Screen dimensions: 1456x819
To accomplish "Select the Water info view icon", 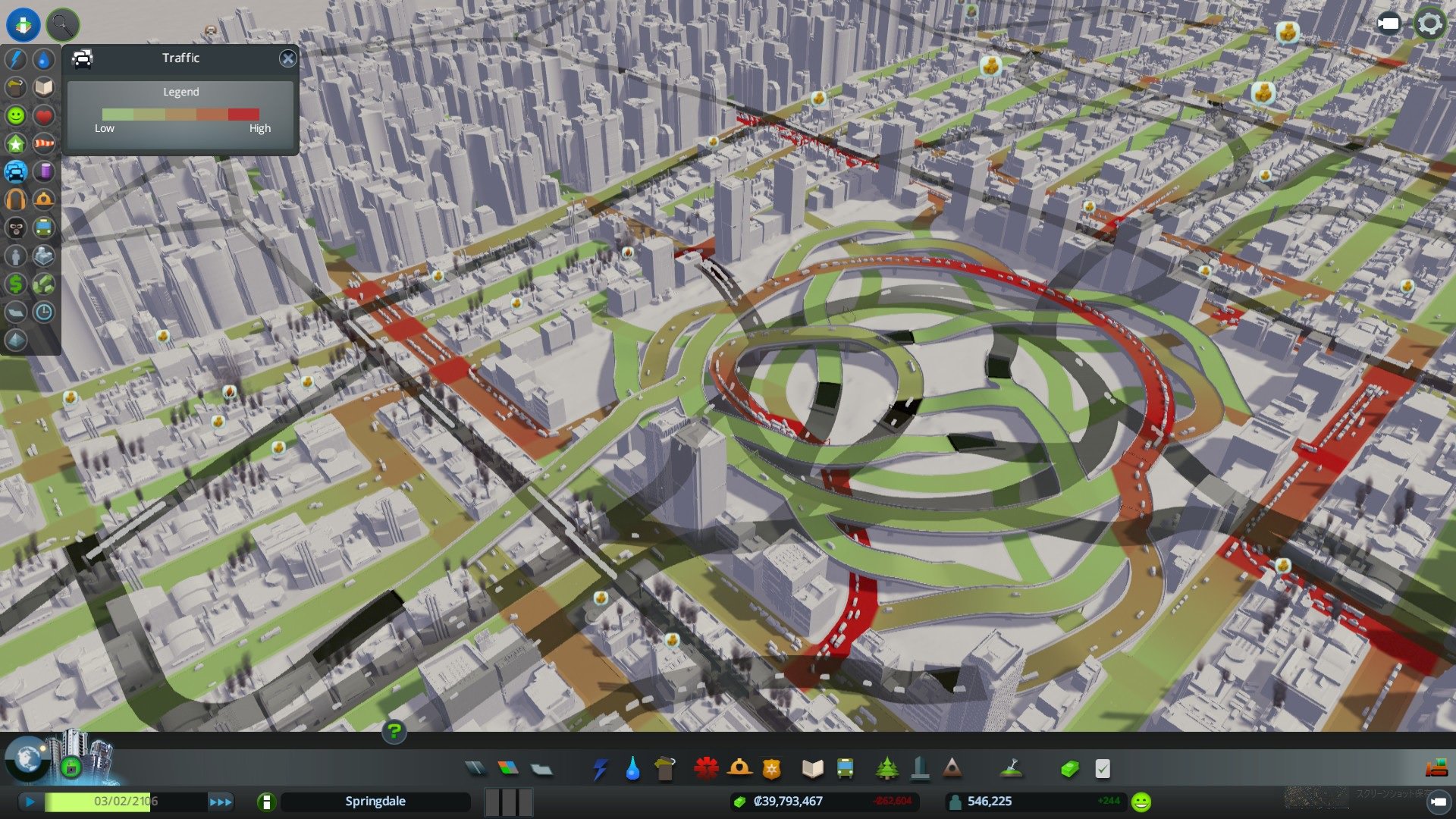I will coord(44,59).
